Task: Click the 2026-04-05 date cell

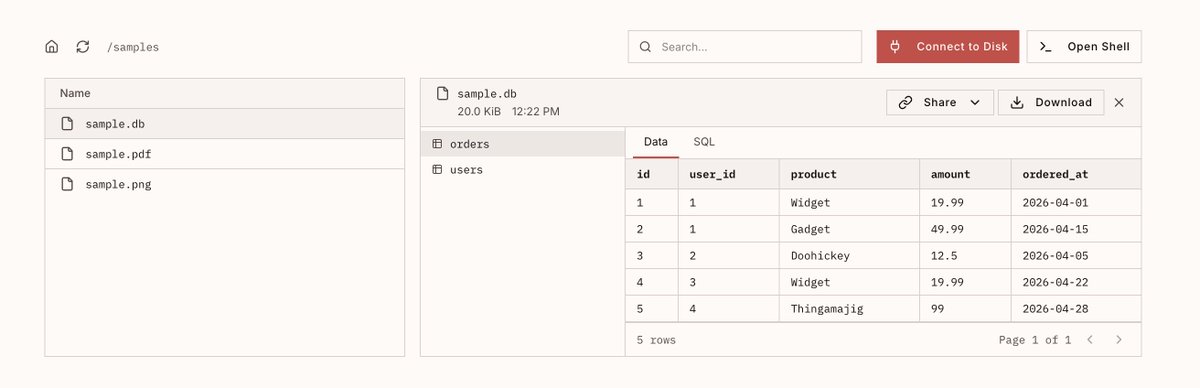Action: (x=1076, y=256)
